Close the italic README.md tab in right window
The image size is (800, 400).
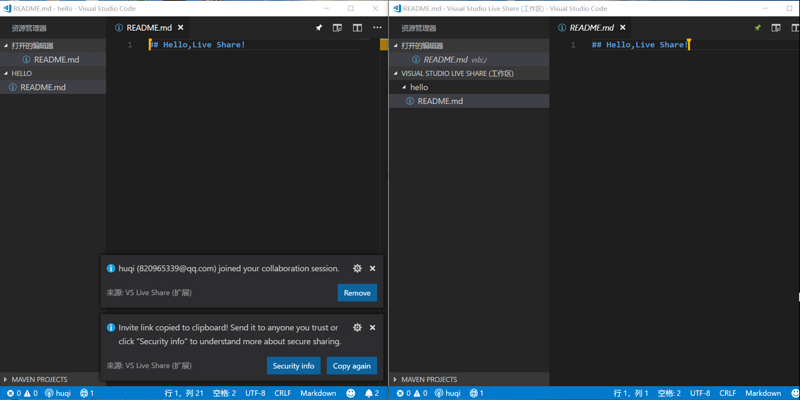pos(622,28)
